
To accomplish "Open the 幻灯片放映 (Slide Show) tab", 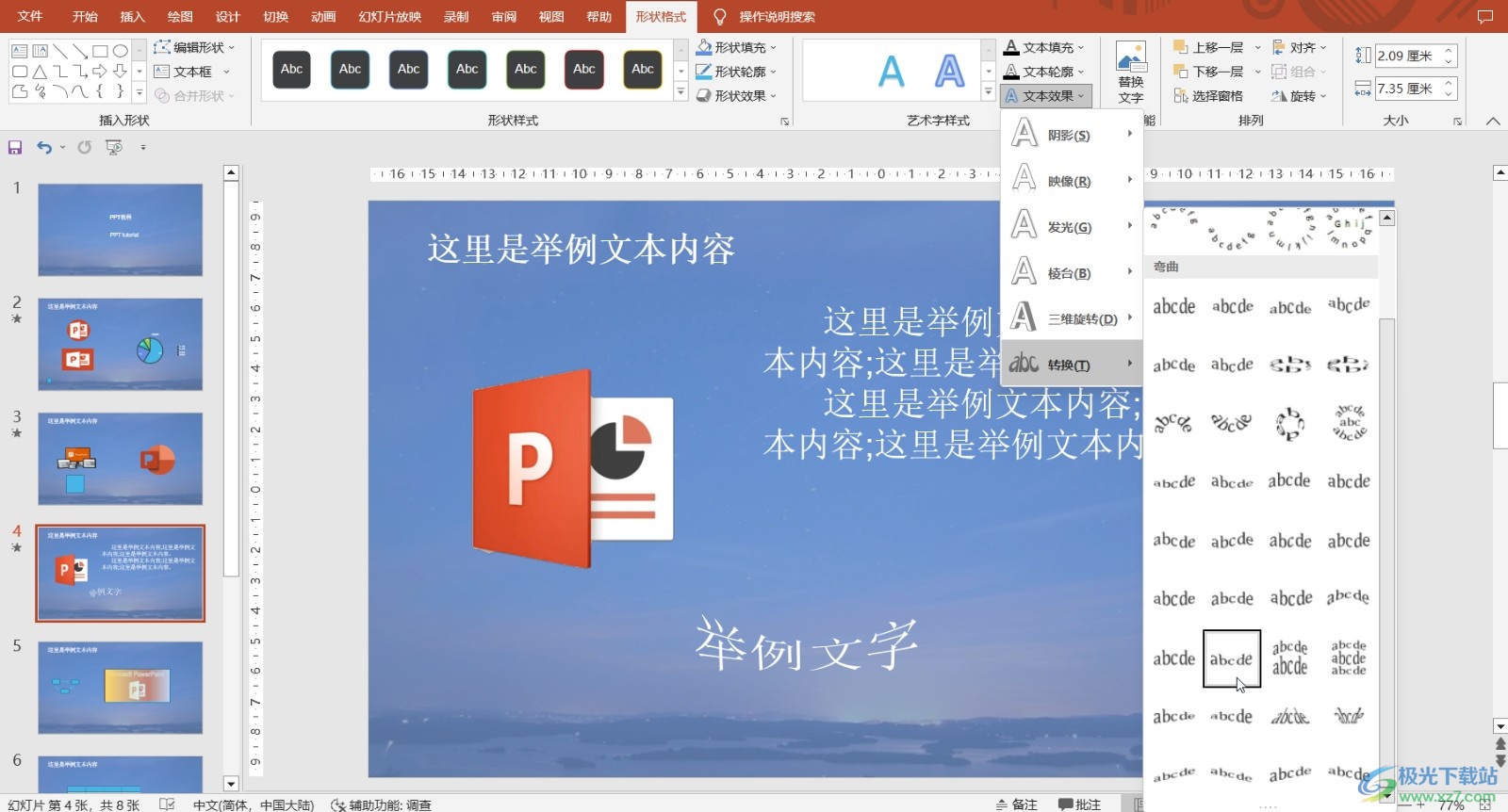I will (390, 17).
